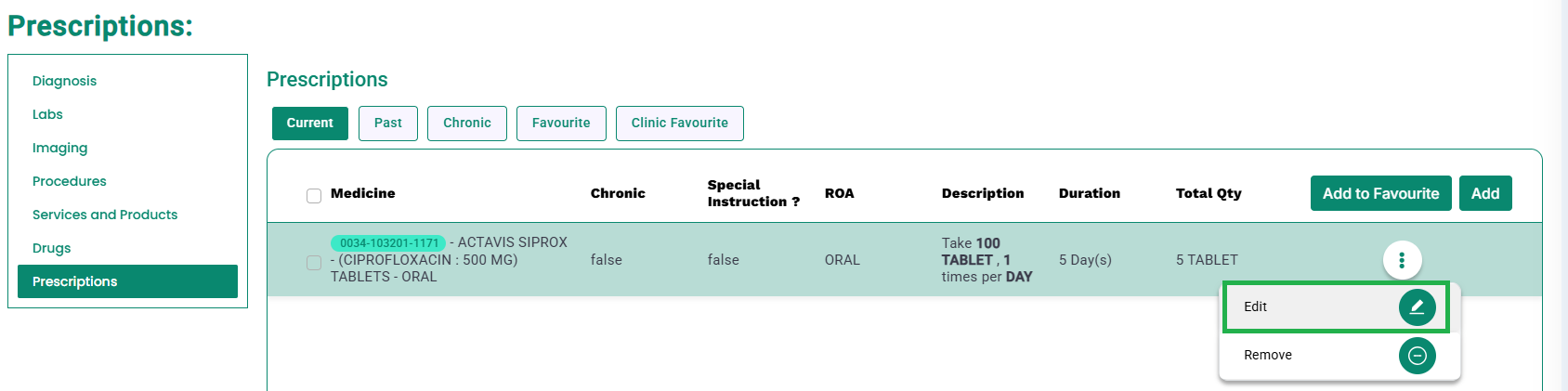Switch to the Chronic prescriptions tab
The image size is (1568, 391).
(x=467, y=124)
